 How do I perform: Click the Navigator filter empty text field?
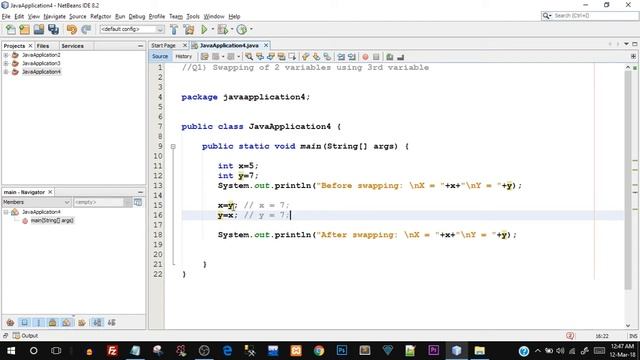coord(98,202)
